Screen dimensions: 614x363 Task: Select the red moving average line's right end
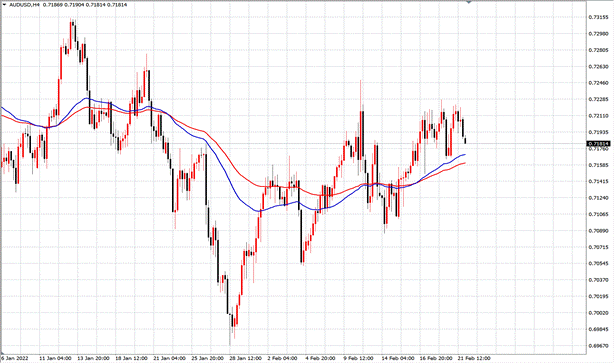[464, 163]
